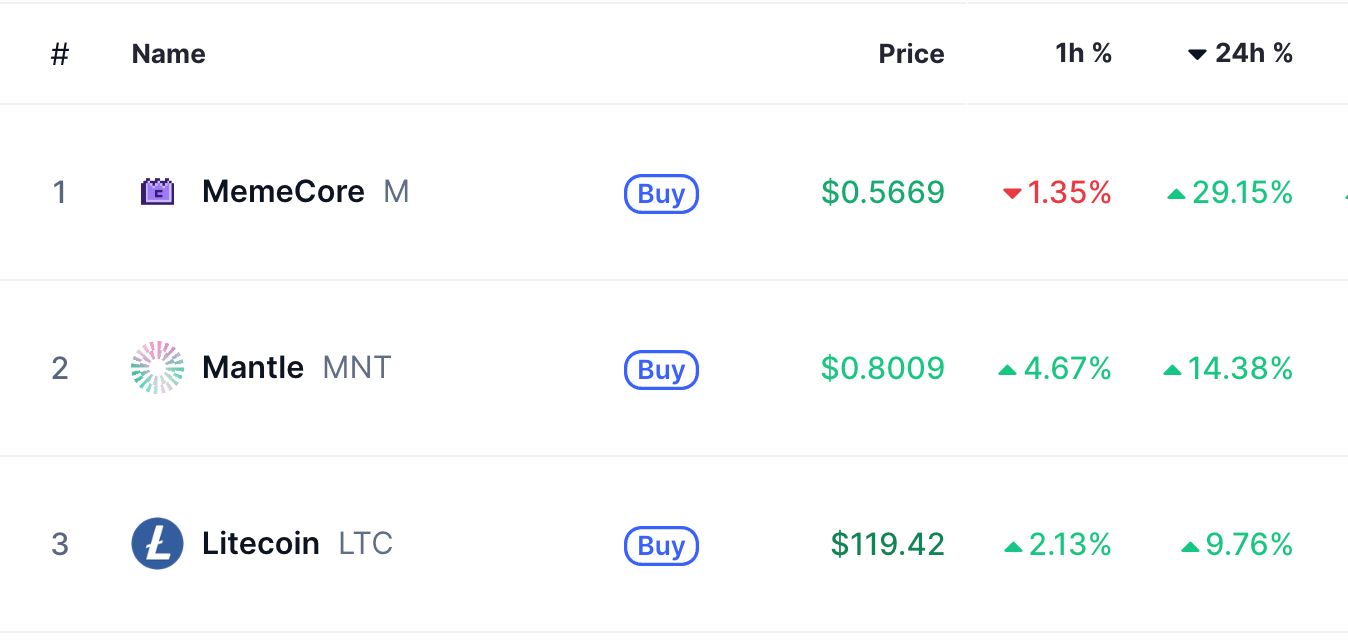Click the Litecoin blue logo icon
This screenshot has height=640, width=1348.
[x=157, y=544]
